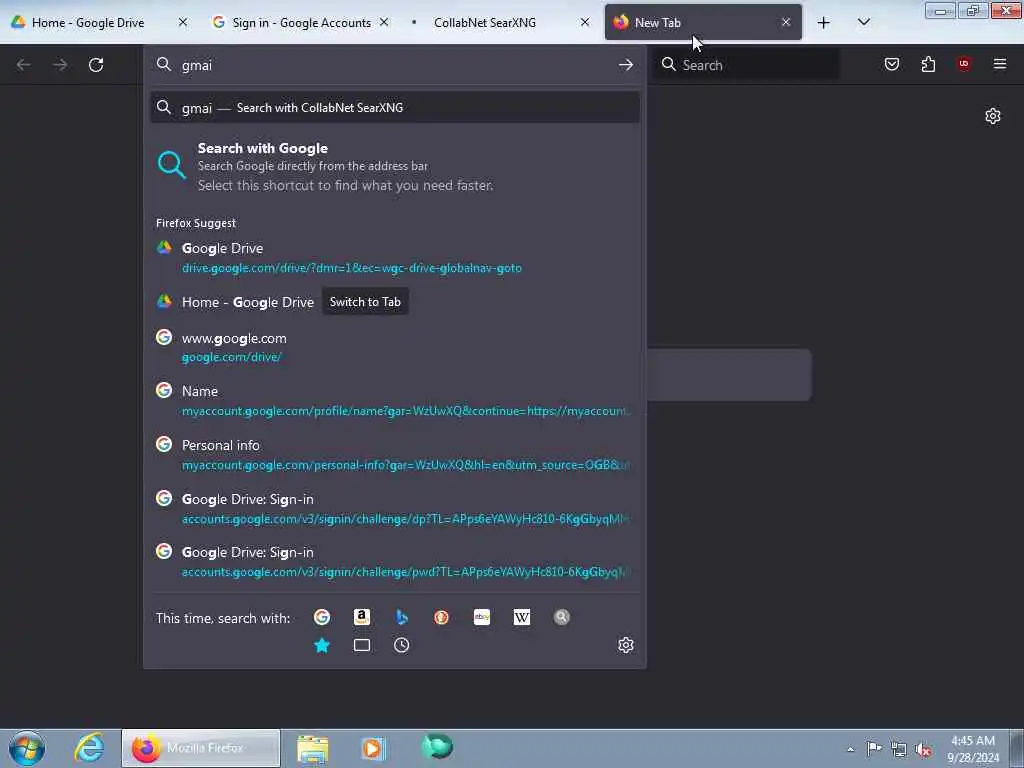Viewport: 1024px width, 768px height.
Task: Open a new tab with plus button
Action: [x=824, y=23]
